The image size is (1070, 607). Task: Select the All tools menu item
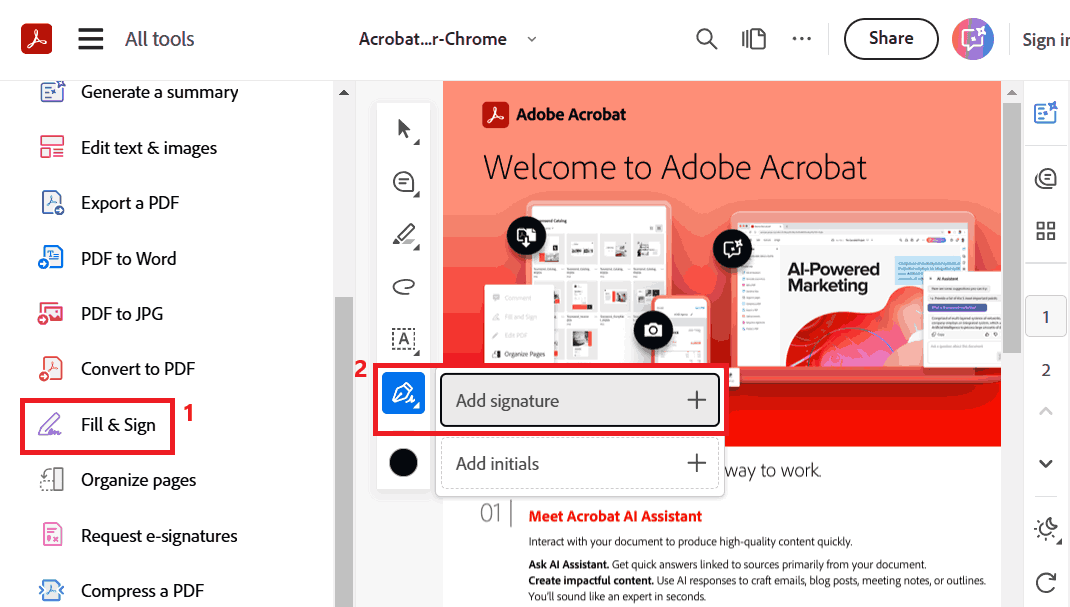159,38
